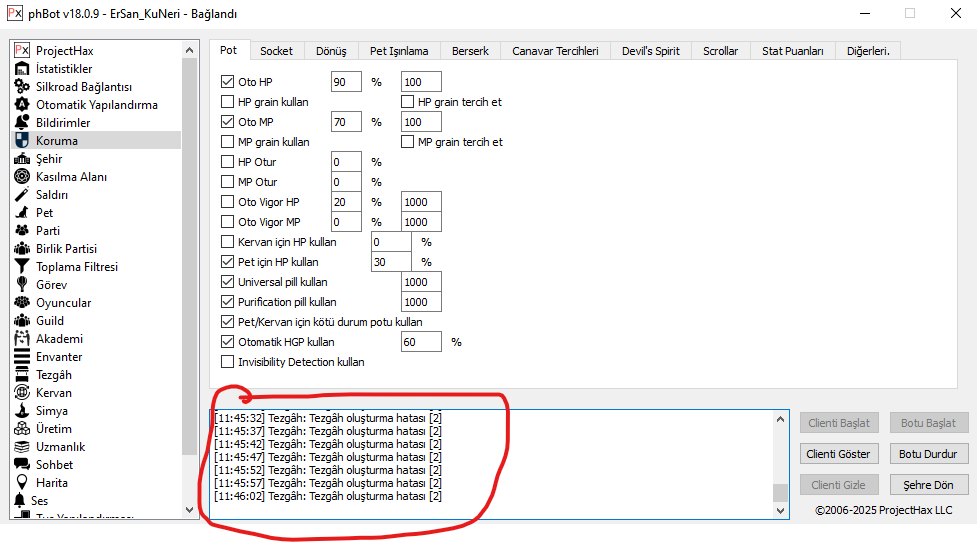The height and width of the screenshot is (543, 977).
Task: Open Kasılma Alanı target icon
Action: point(22,177)
